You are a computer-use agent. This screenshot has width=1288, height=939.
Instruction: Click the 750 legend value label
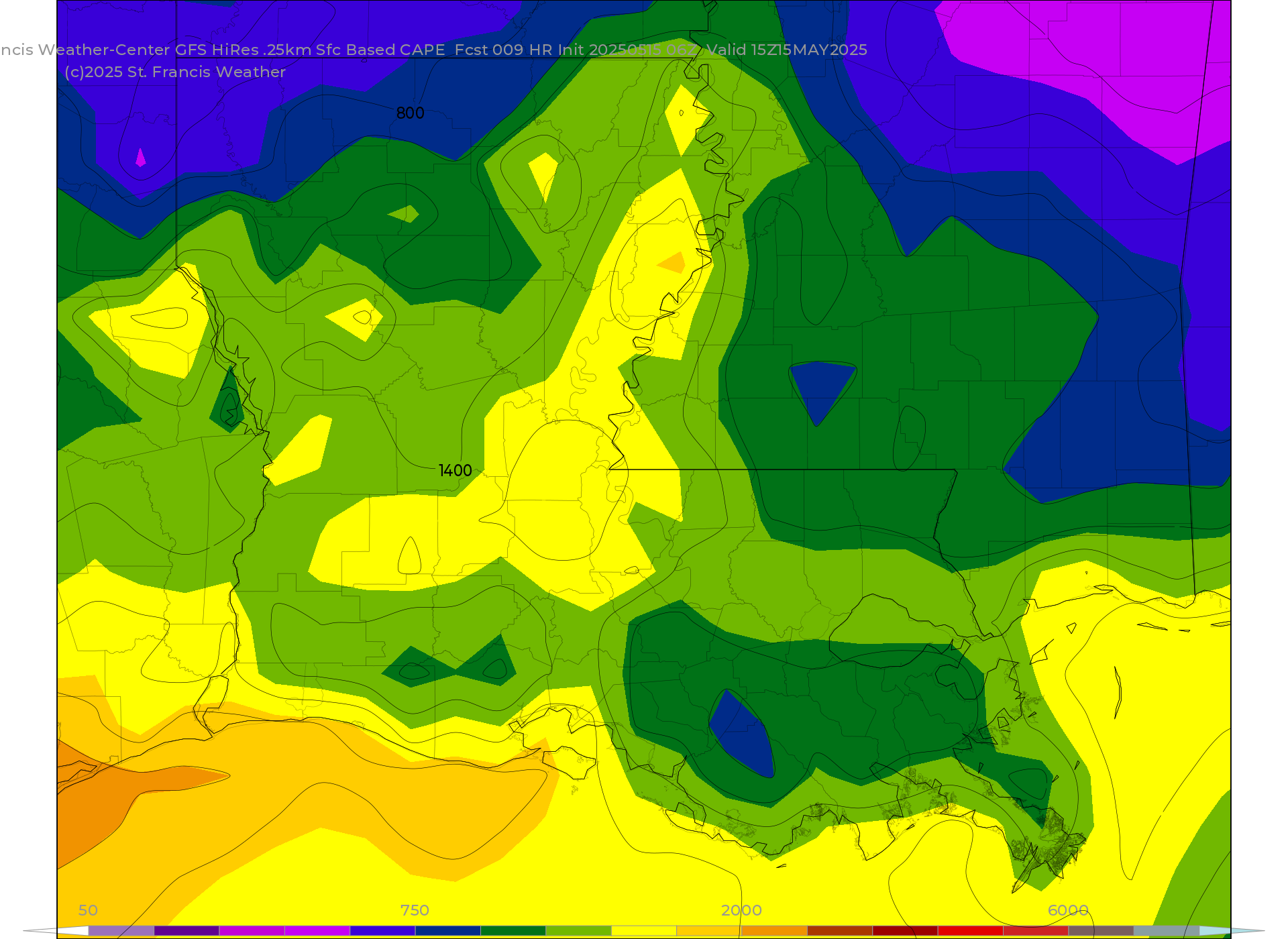[x=415, y=910]
